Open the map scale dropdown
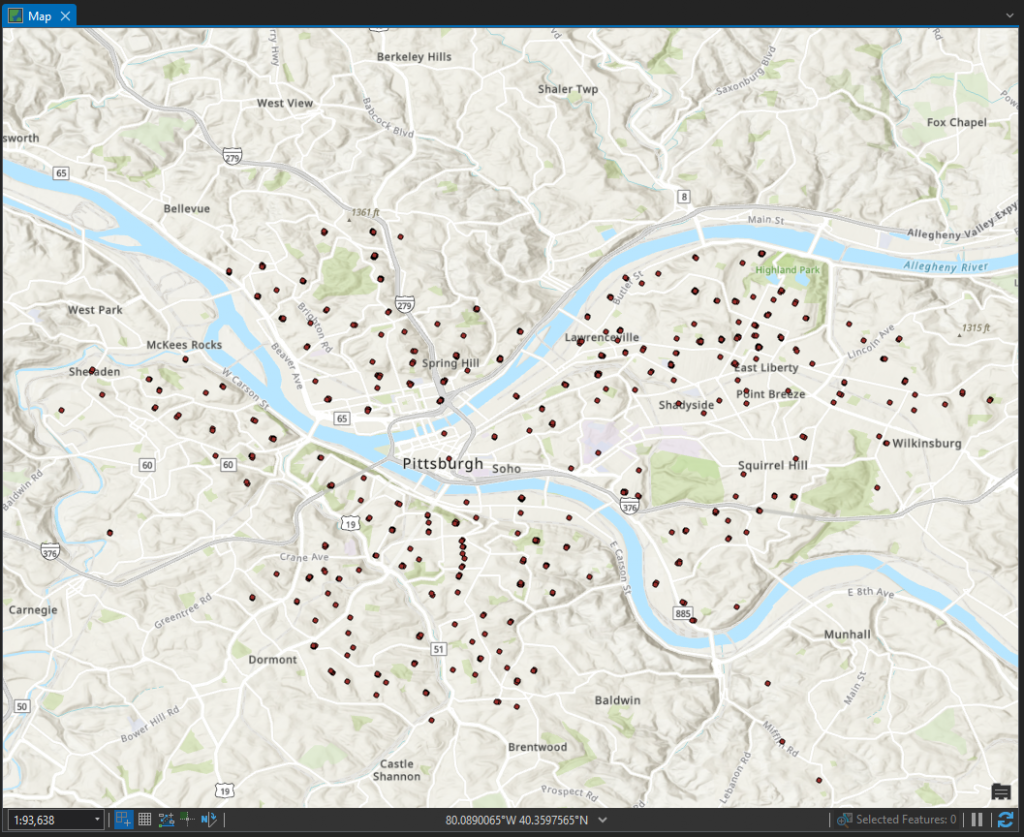Viewport: 1024px width, 837px height. click(x=97, y=820)
